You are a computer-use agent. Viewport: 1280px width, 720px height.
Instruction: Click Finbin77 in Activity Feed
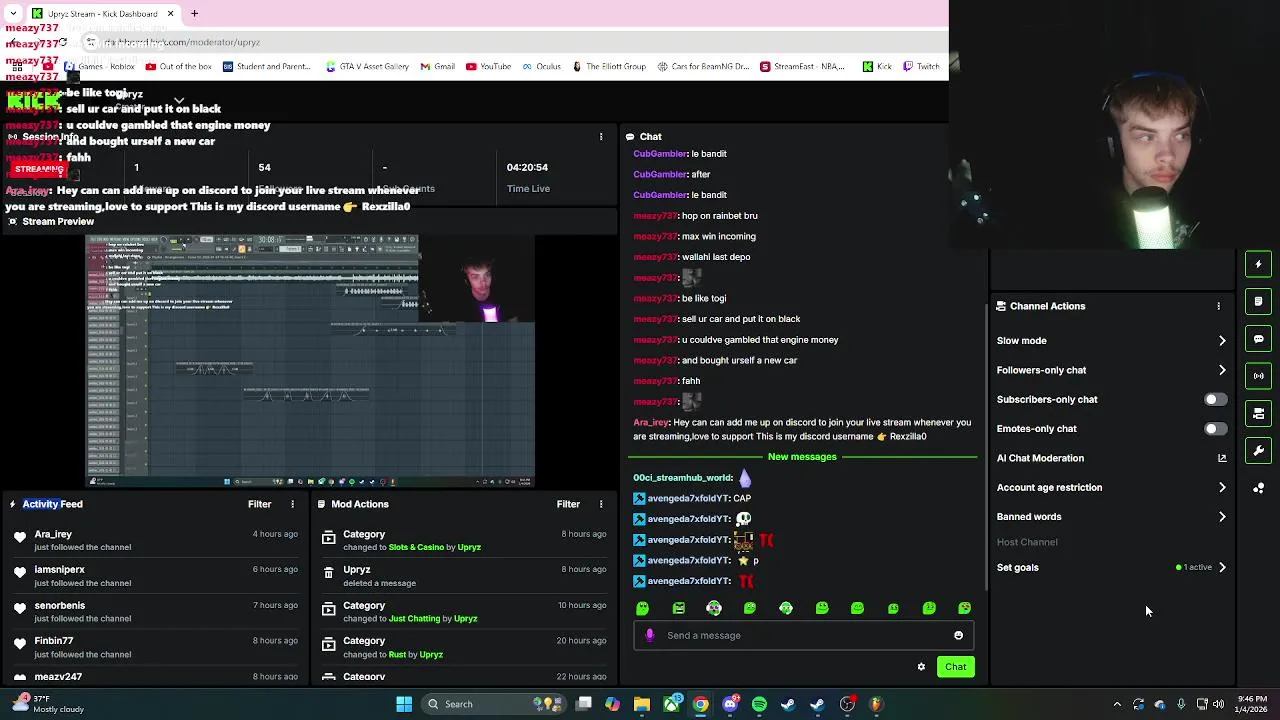pyautogui.click(x=53, y=641)
